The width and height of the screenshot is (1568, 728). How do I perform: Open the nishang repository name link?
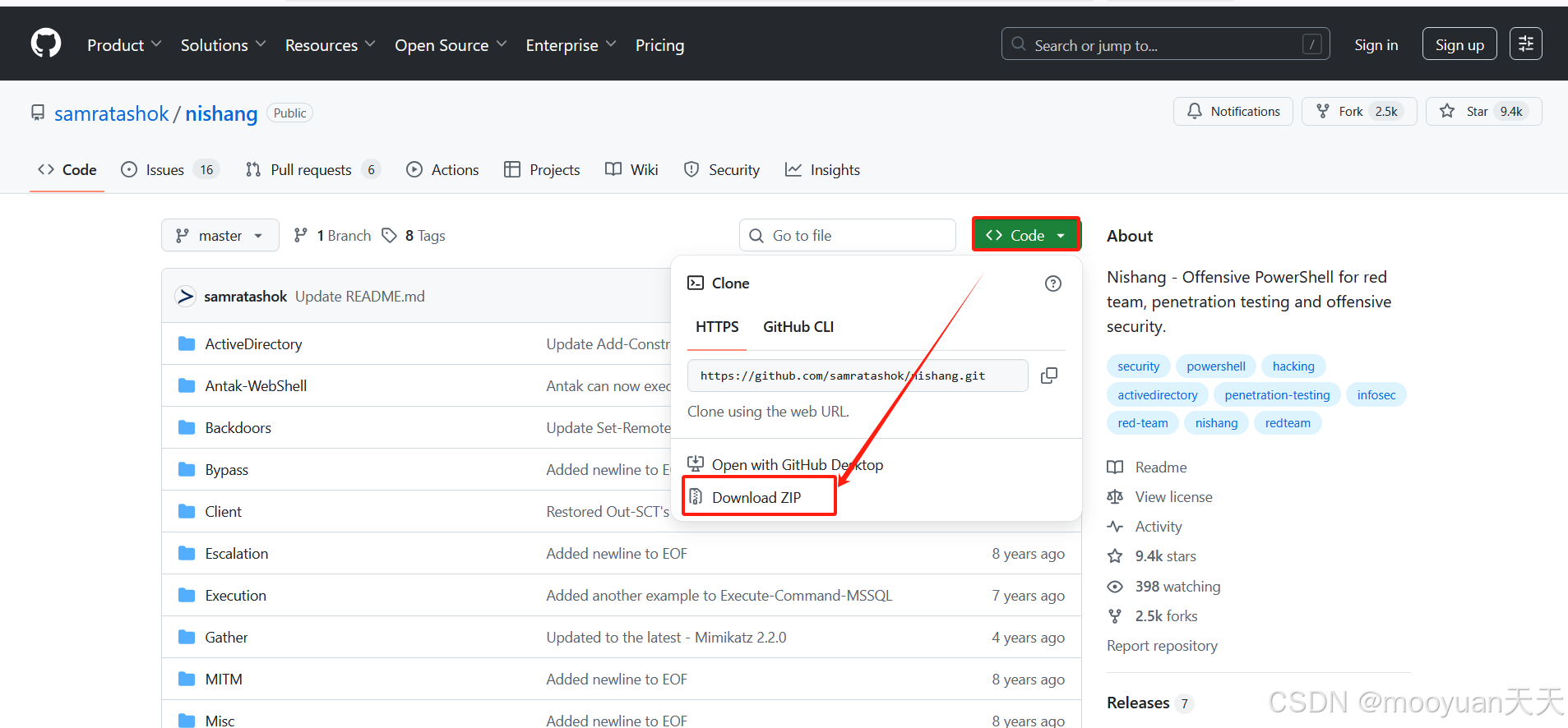221,113
